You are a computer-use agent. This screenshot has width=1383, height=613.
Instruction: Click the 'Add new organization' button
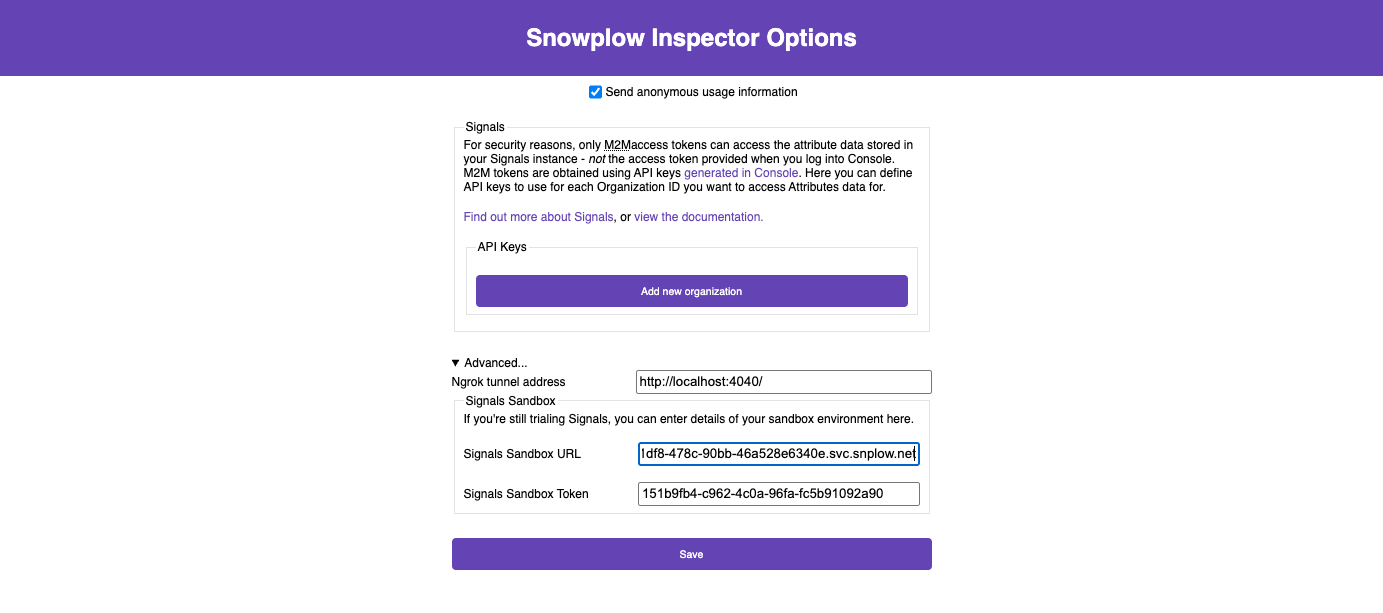(691, 291)
